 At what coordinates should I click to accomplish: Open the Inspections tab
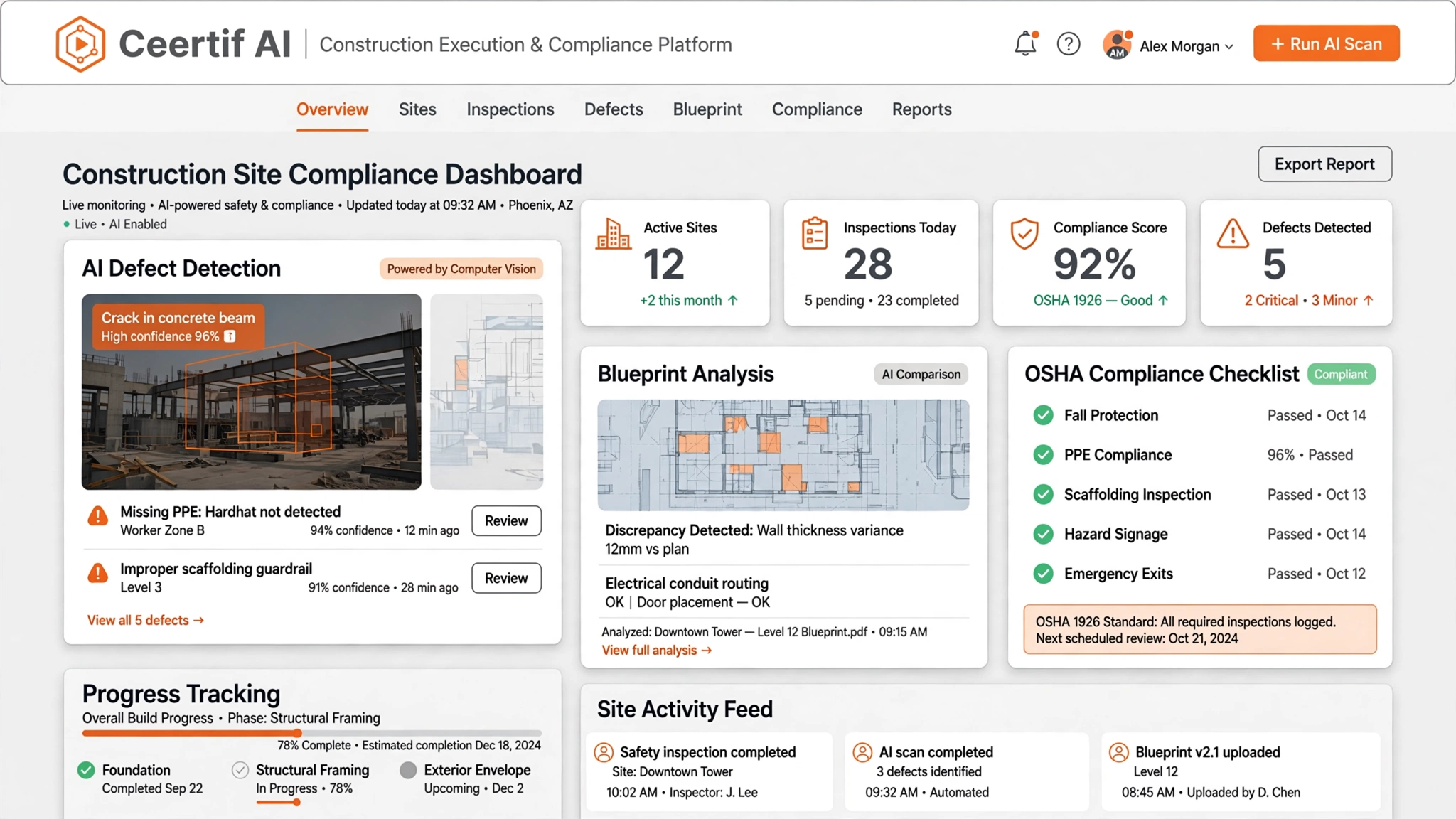510,109
